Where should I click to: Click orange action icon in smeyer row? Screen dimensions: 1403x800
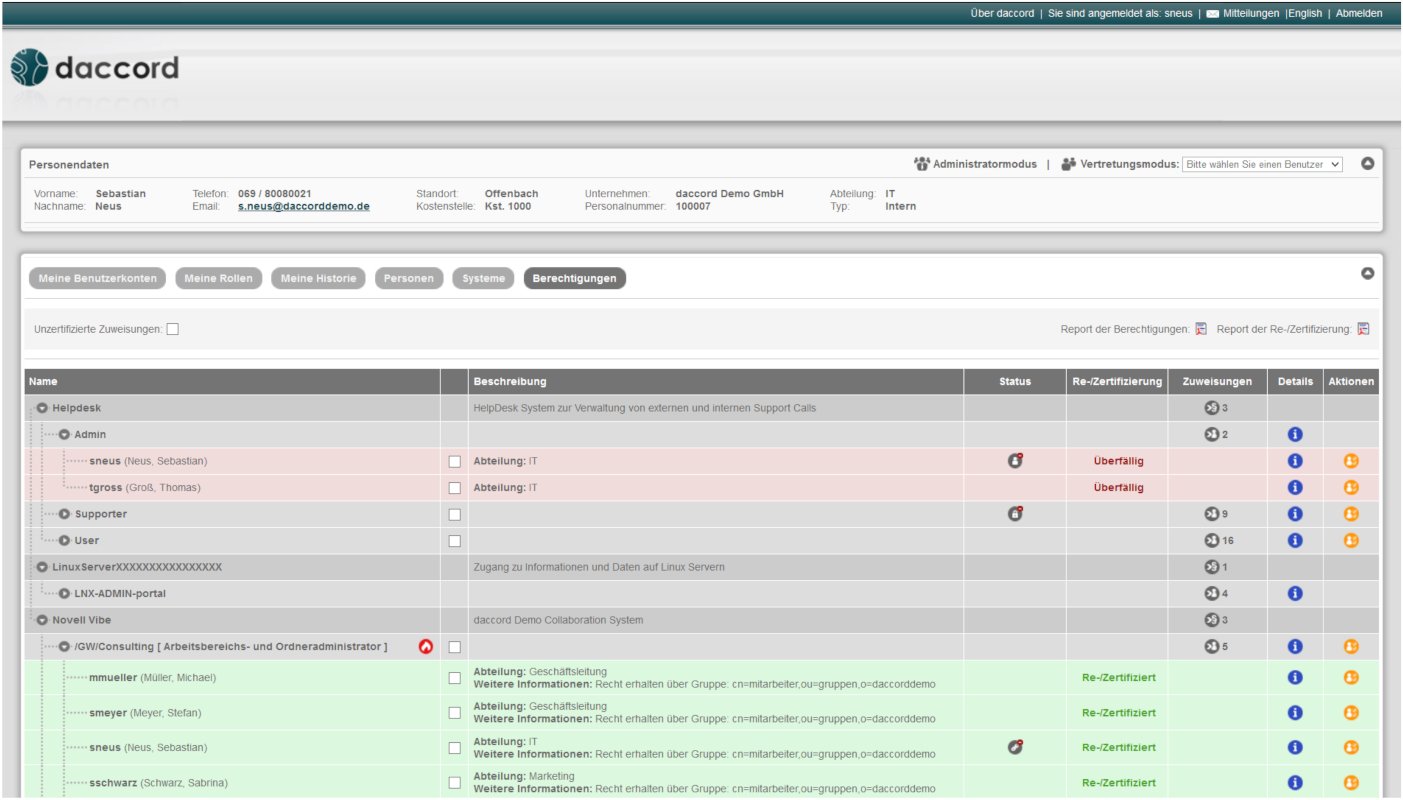[1351, 713]
